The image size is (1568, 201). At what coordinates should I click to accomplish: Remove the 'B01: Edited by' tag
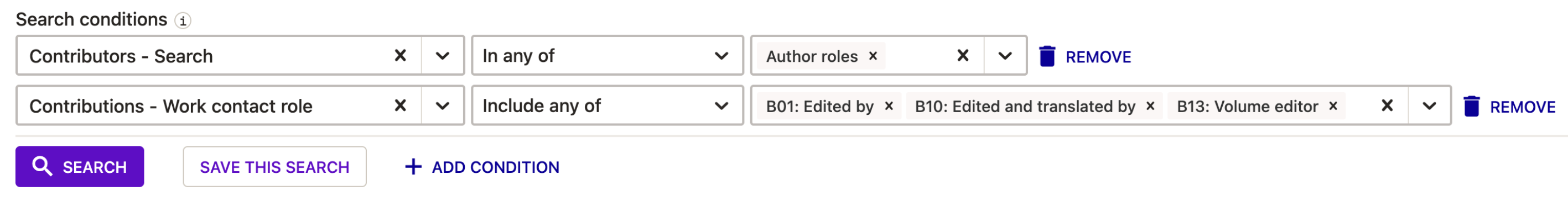tap(889, 105)
